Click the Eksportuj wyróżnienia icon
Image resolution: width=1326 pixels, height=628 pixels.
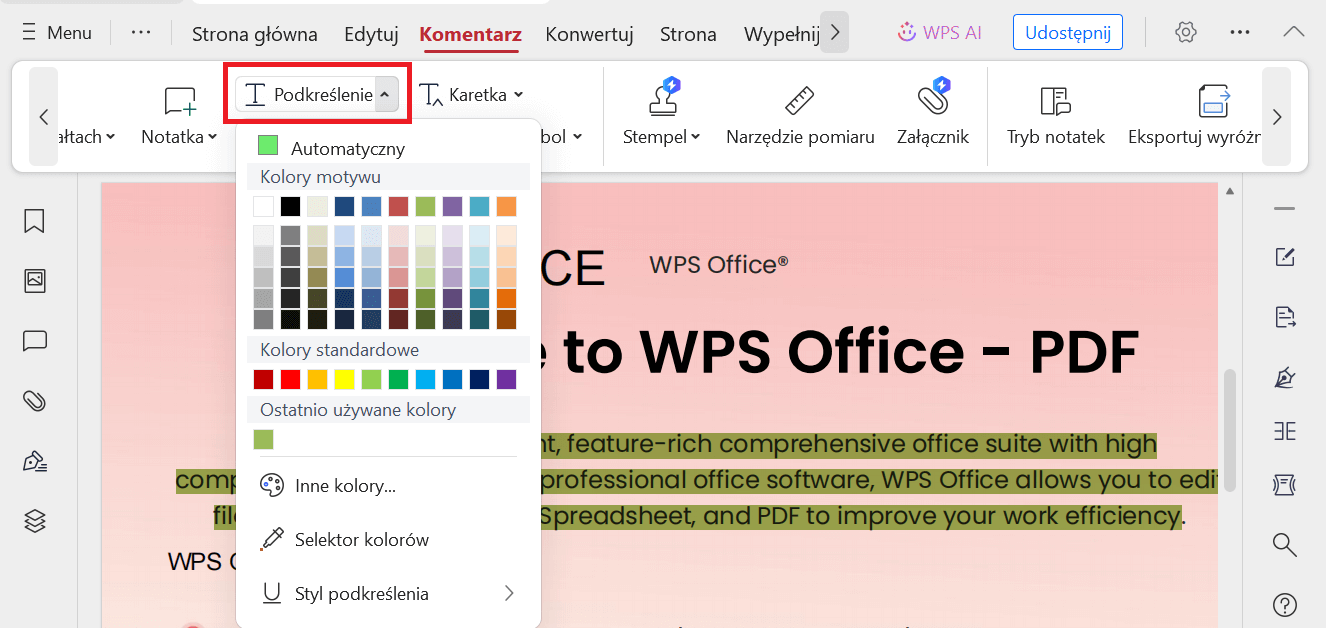click(1214, 100)
